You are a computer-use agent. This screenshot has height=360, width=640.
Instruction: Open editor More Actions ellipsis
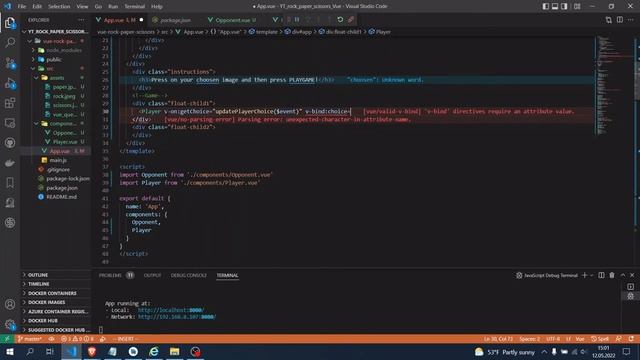[x=631, y=20]
